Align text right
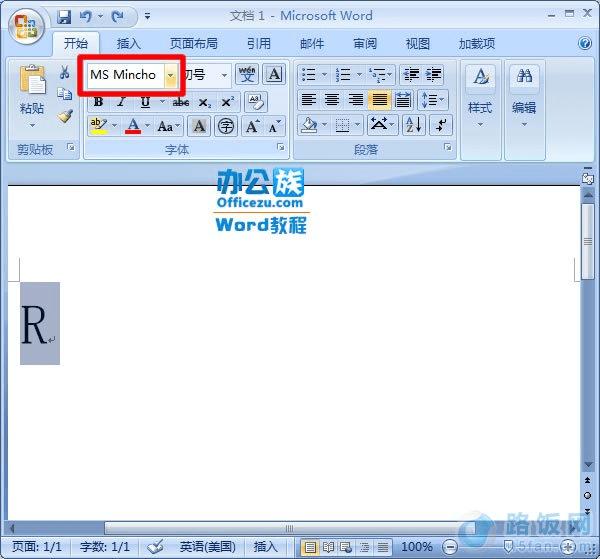Screen dimensions: 600x559 355,100
